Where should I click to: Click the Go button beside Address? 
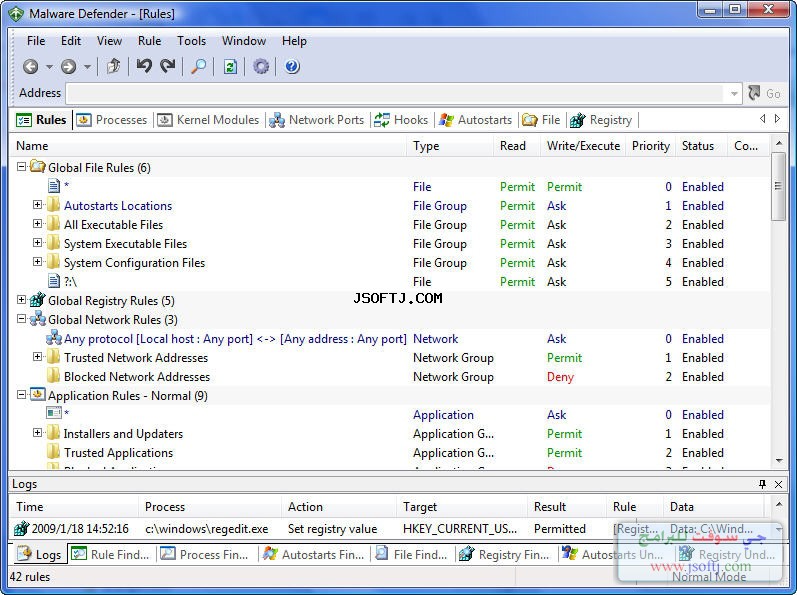[x=764, y=93]
